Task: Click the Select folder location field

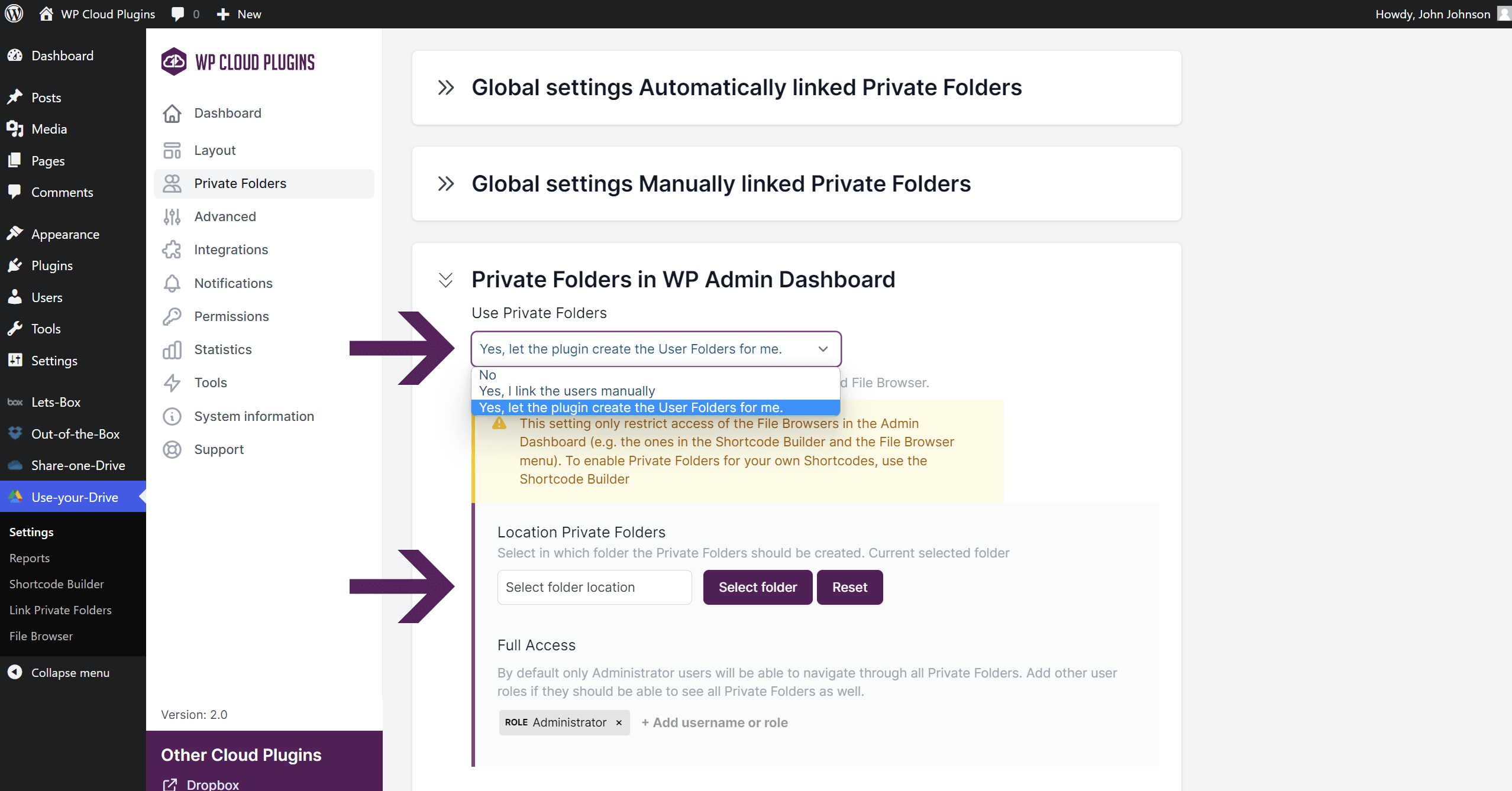Action: click(594, 588)
